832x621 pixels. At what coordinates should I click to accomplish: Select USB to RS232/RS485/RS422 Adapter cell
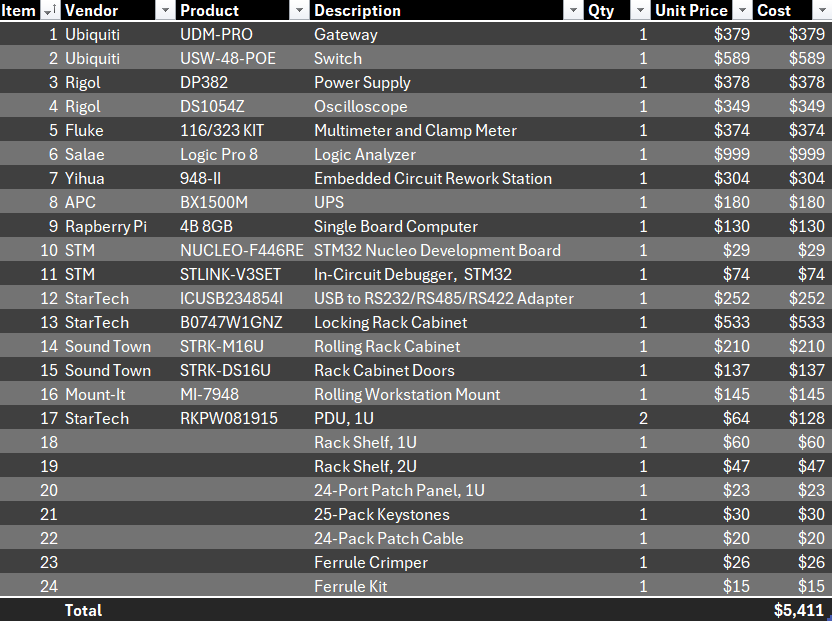pos(447,298)
